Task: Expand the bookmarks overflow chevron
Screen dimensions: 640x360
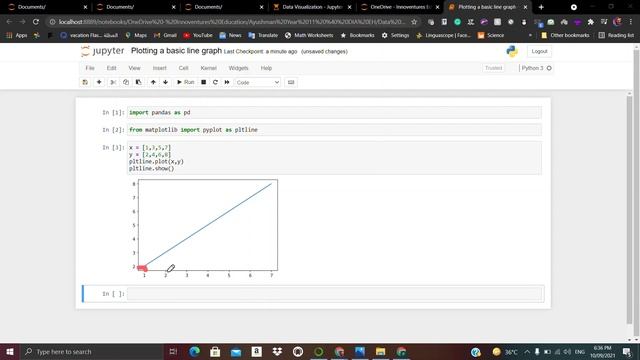Action: (530, 36)
